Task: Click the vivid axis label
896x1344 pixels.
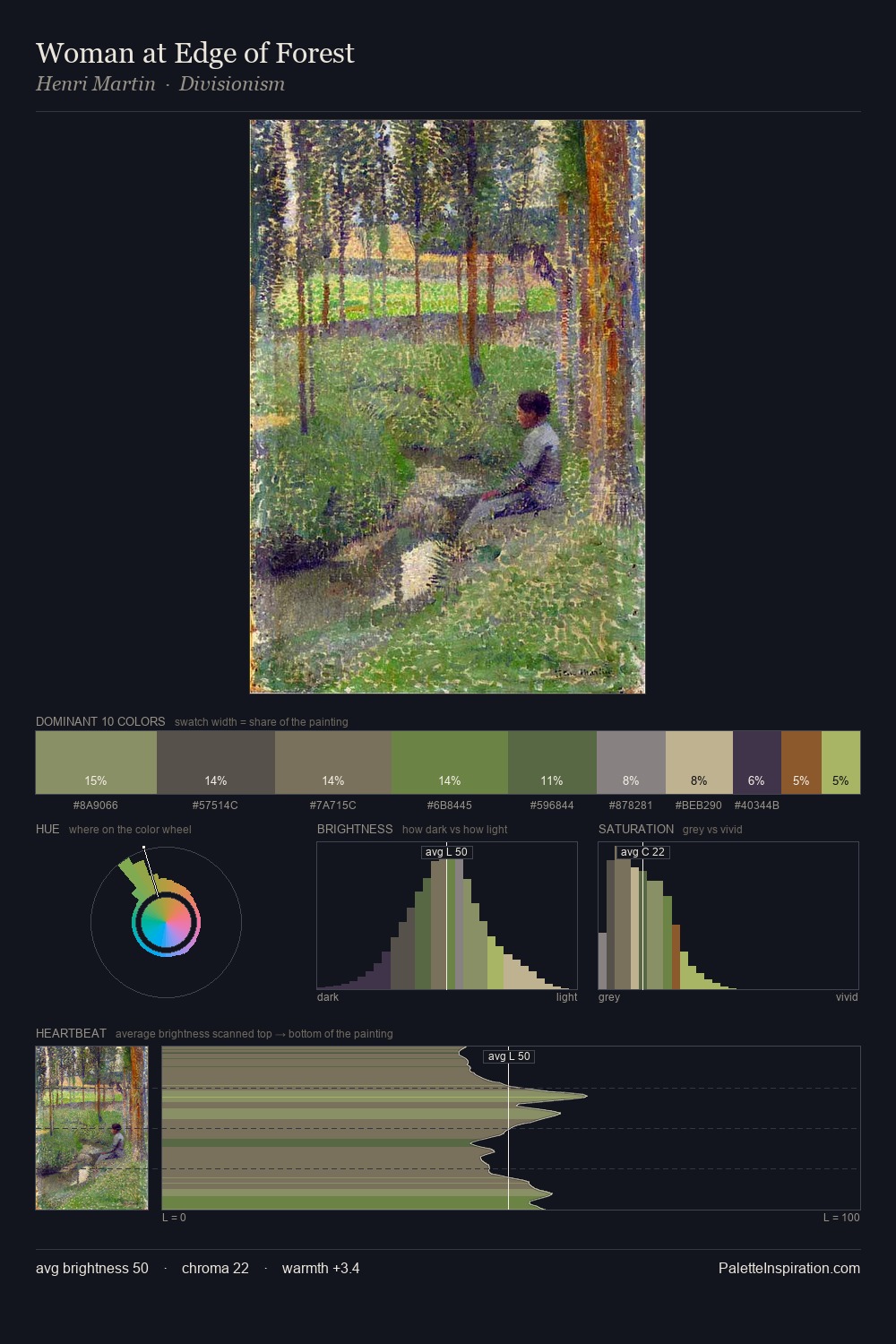Action: 847,997
